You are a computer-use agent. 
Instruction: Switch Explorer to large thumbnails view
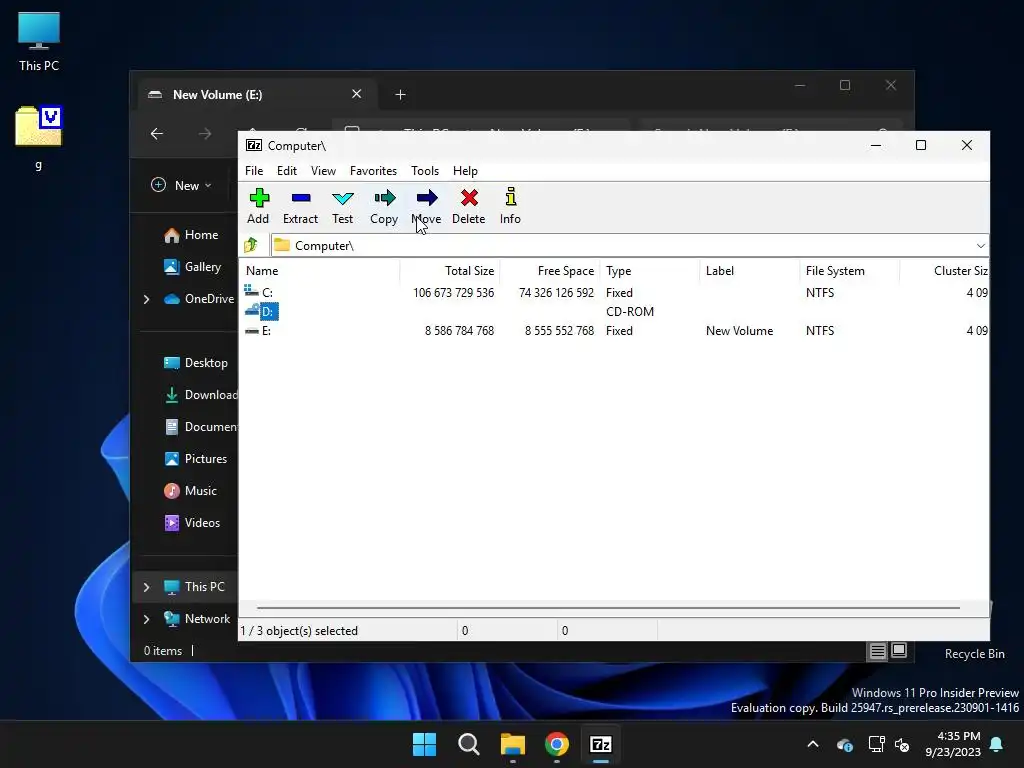(899, 651)
